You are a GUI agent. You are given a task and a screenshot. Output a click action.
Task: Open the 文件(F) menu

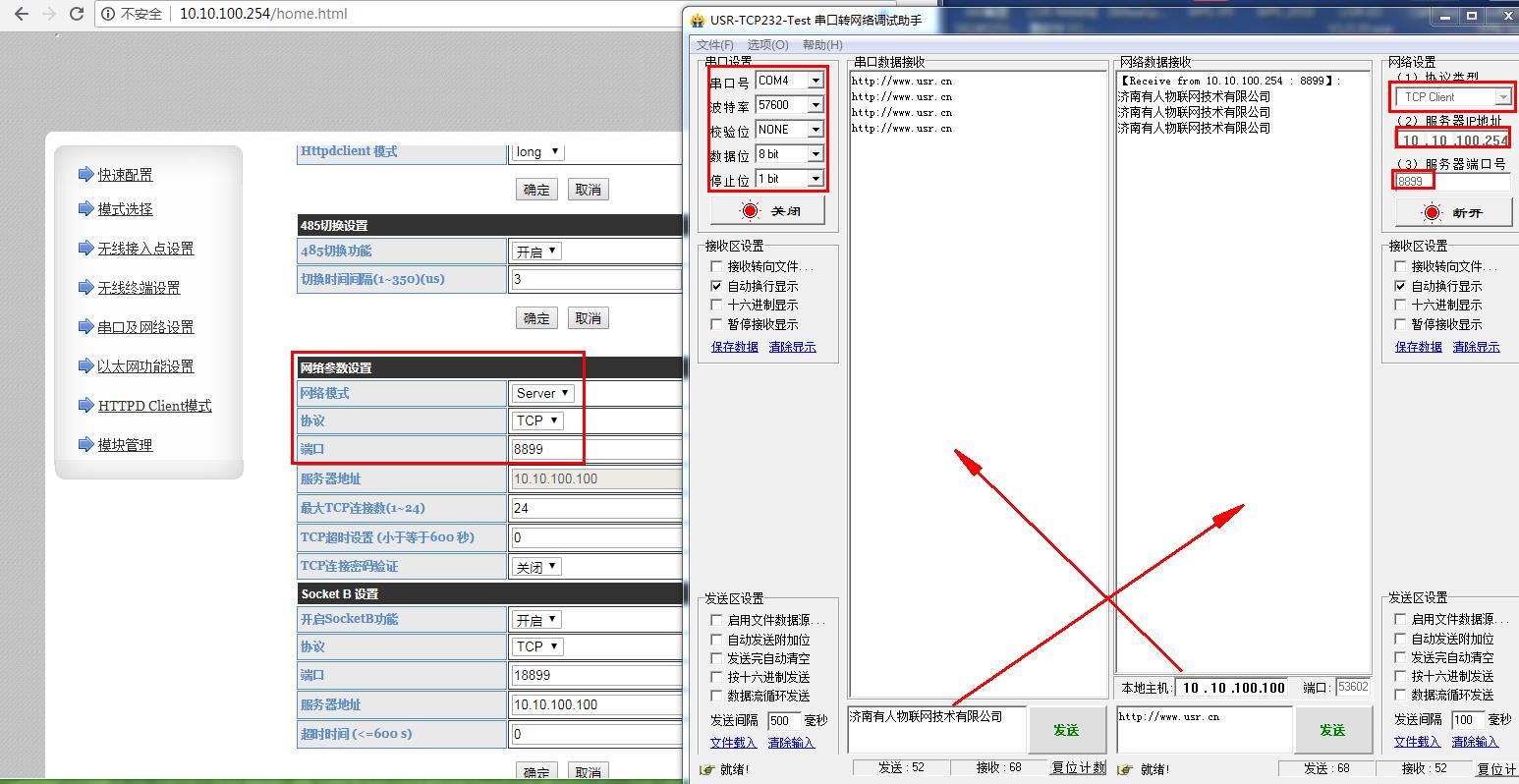tap(714, 45)
